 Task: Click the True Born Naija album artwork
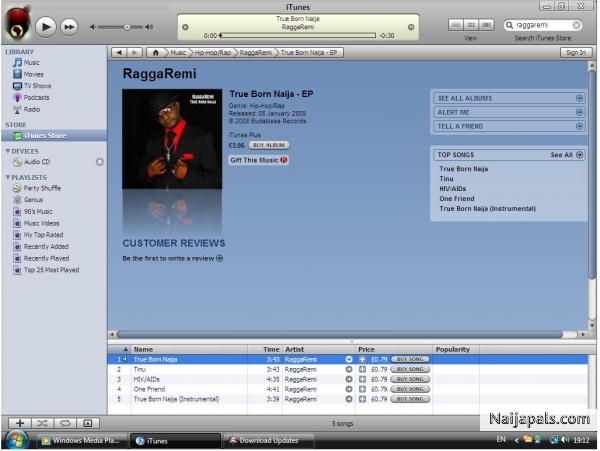[x=172, y=139]
